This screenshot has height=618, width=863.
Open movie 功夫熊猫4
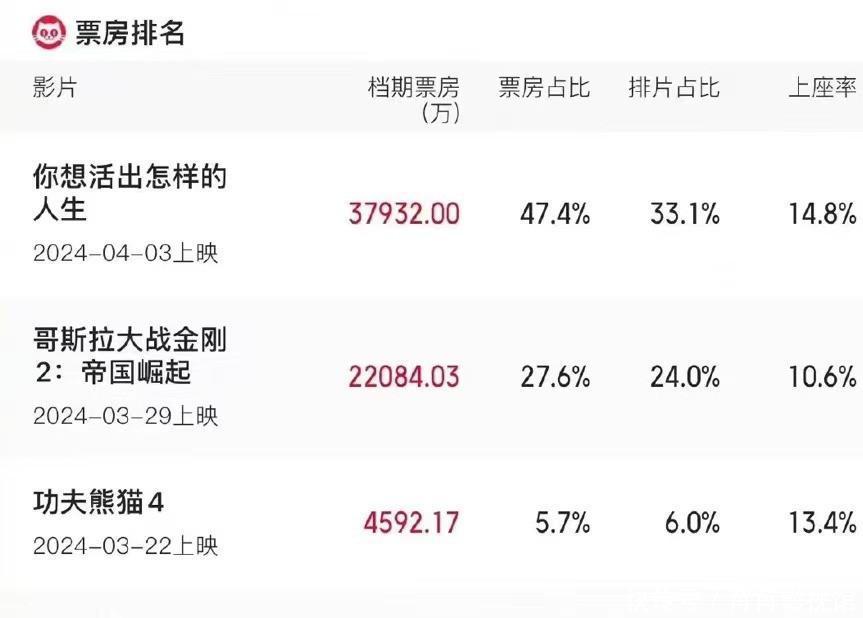98,503
